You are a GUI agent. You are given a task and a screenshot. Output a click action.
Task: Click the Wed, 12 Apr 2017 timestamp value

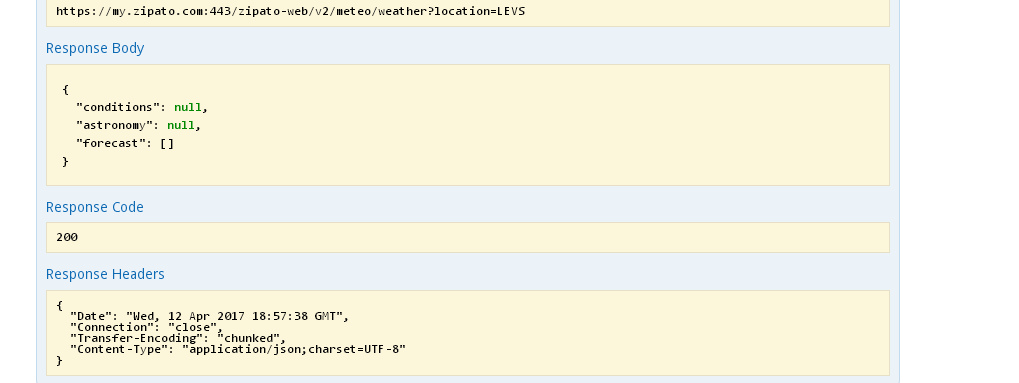point(234,317)
